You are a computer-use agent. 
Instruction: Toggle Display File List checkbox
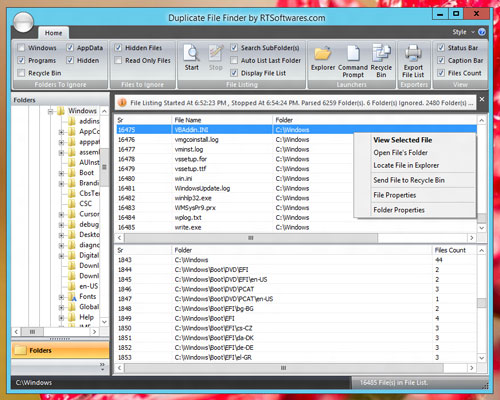234,73
